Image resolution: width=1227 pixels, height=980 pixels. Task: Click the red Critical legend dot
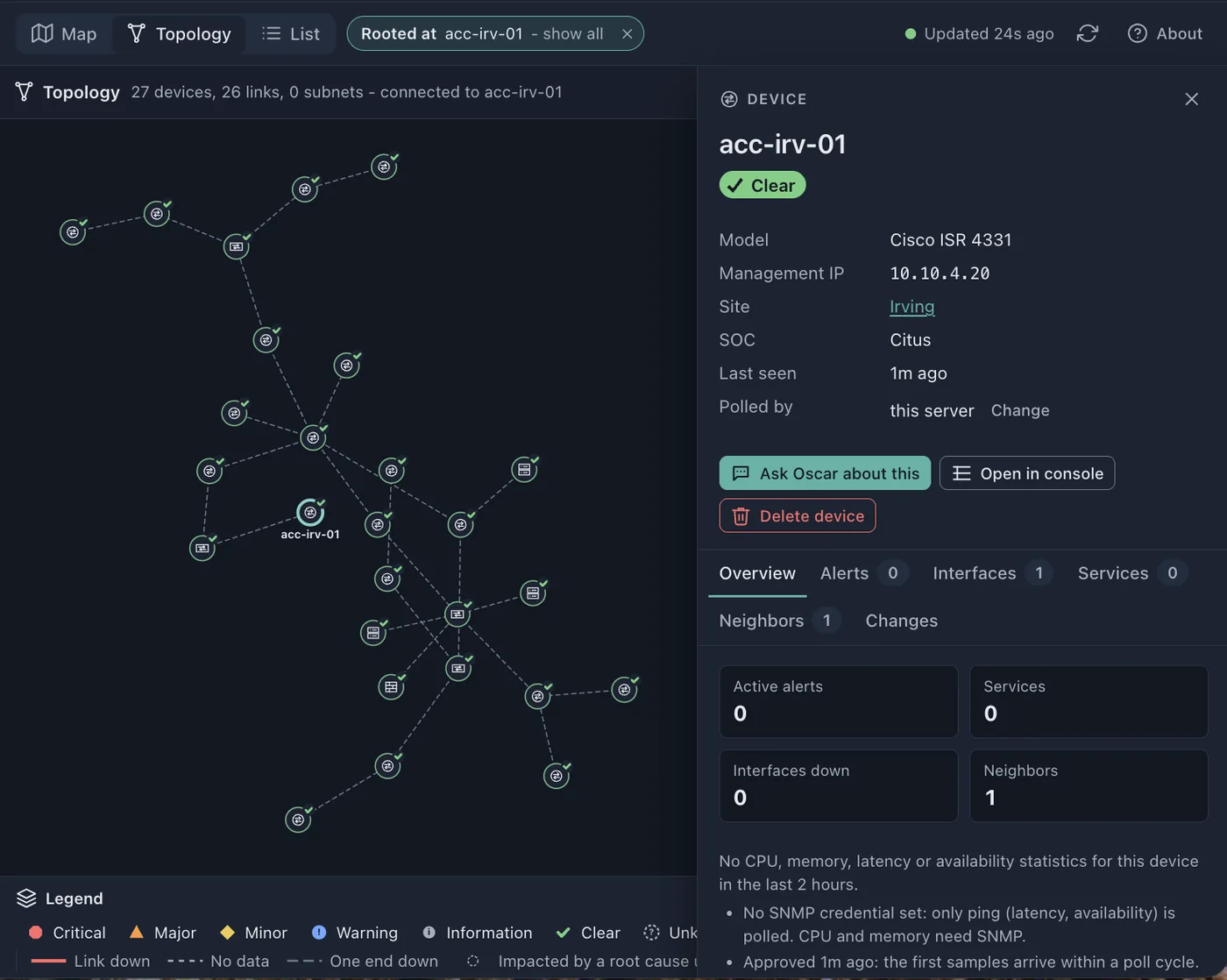35,933
